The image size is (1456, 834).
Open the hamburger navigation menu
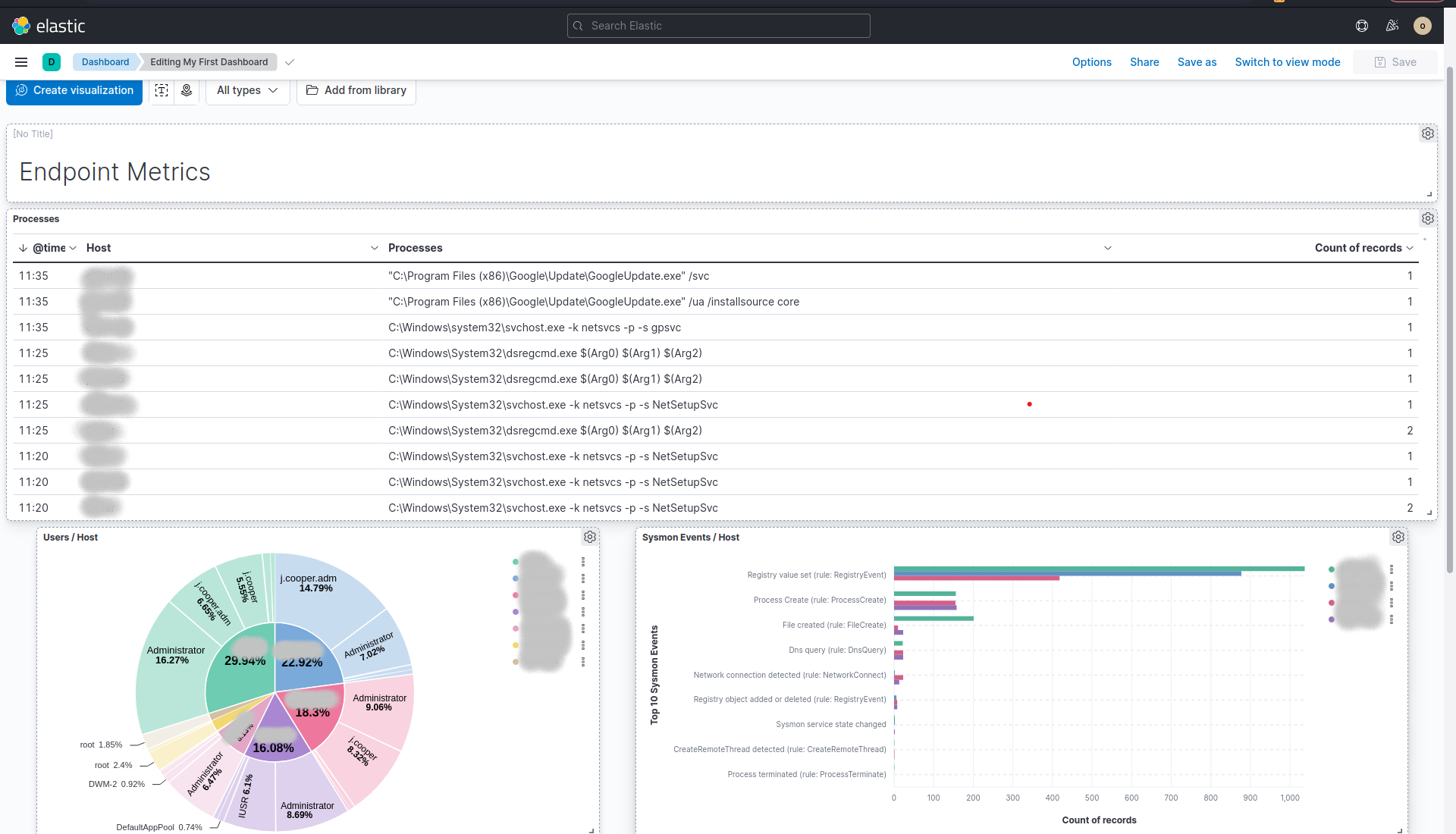point(21,62)
